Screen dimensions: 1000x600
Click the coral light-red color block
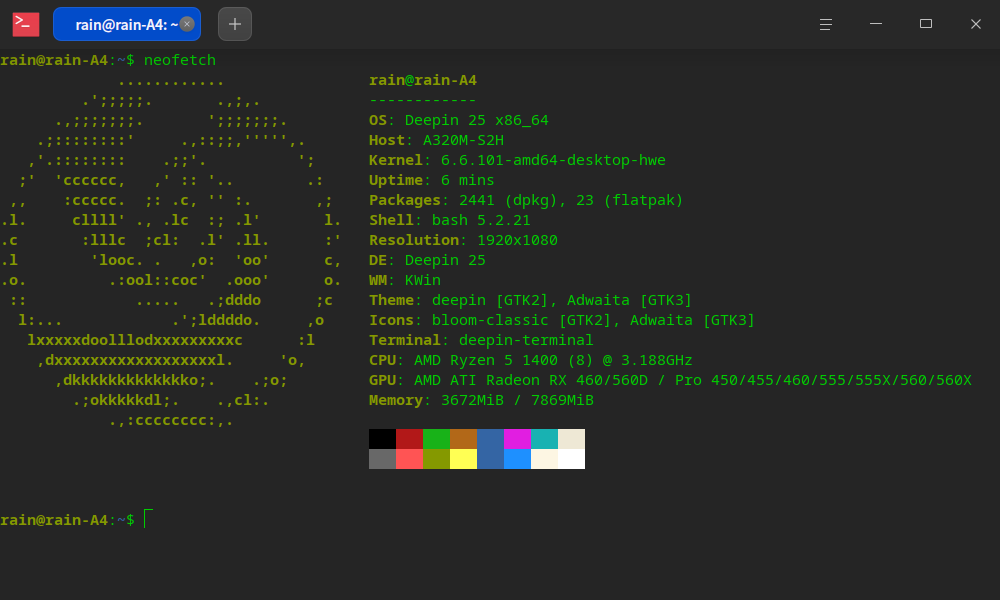pyautogui.click(x=409, y=459)
